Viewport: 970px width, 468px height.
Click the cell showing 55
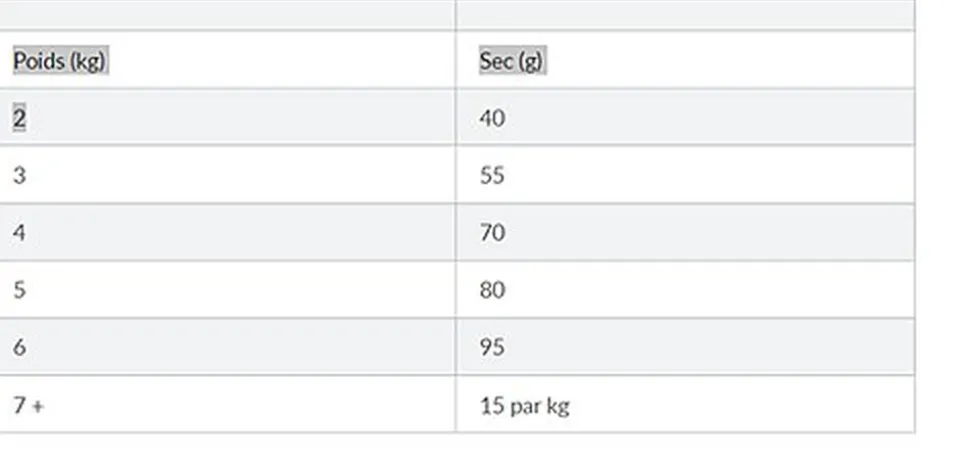pos(492,175)
